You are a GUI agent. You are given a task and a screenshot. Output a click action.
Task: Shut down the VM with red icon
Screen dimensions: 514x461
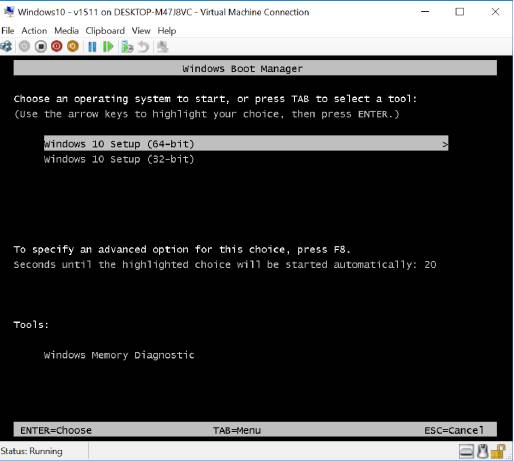coord(57,46)
